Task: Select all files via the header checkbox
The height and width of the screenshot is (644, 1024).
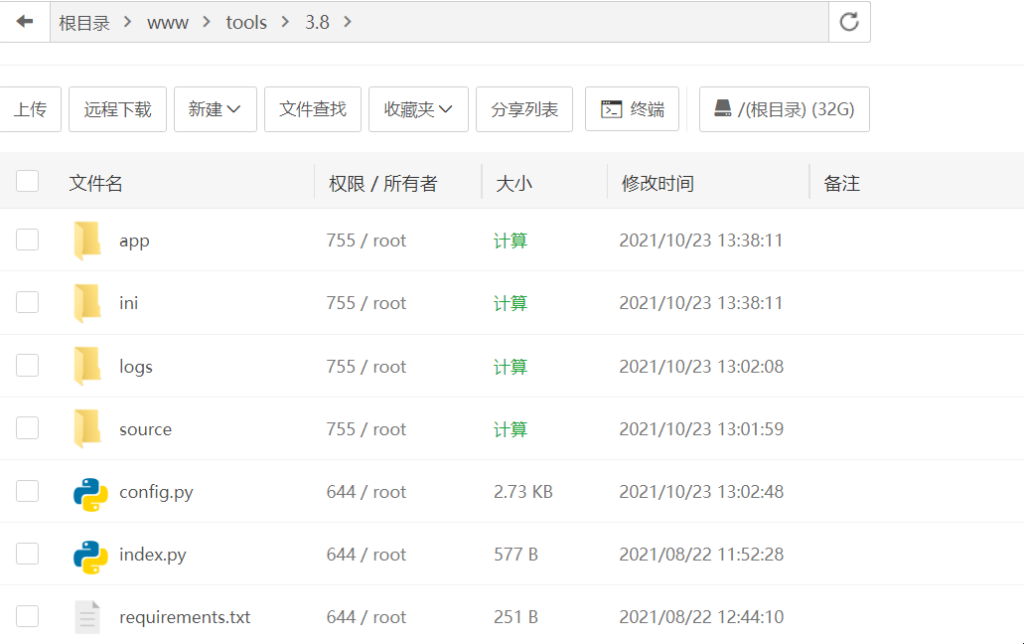Action: [27, 181]
